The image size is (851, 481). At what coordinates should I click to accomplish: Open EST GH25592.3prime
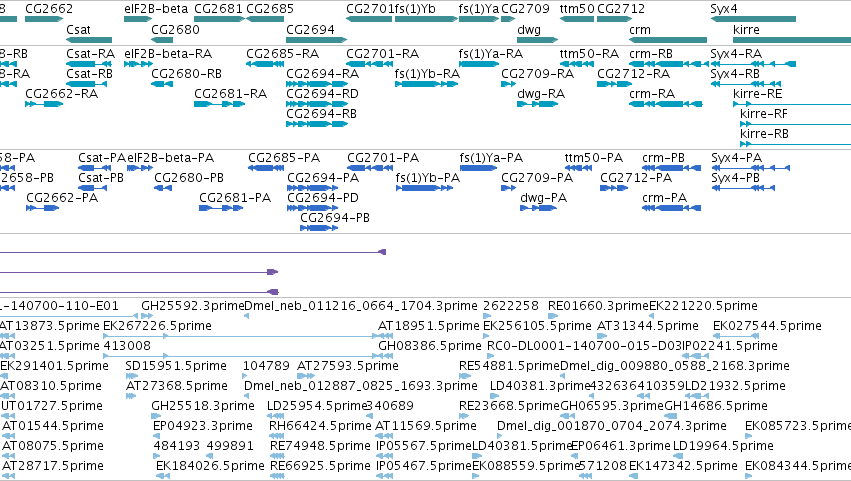(x=147, y=316)
